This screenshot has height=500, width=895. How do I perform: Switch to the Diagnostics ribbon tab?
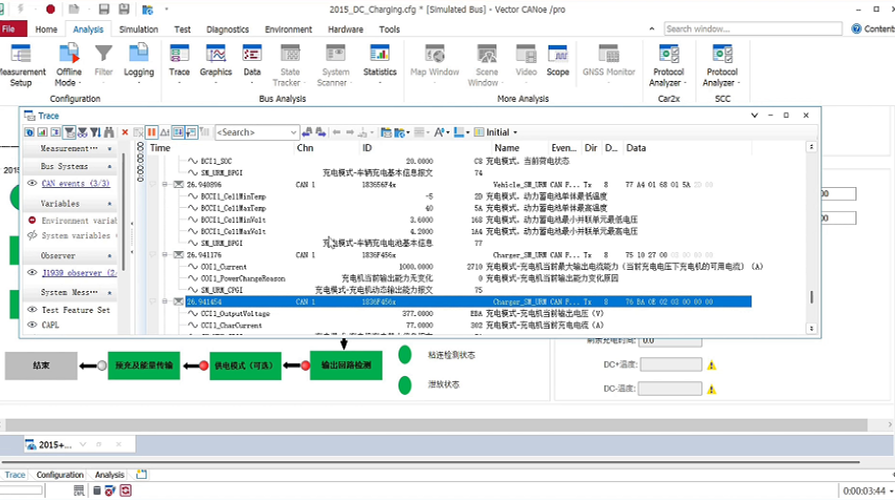[x=227, y=29]
